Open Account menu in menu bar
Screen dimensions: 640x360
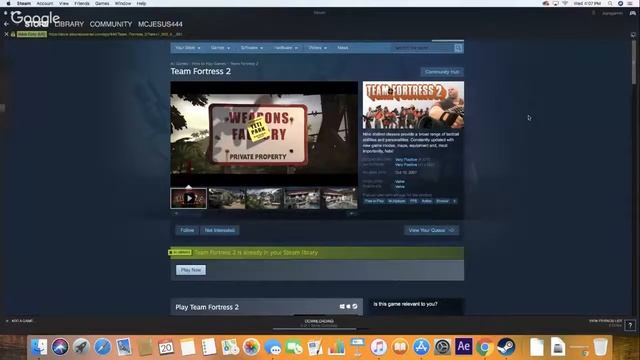click(45, 3)
